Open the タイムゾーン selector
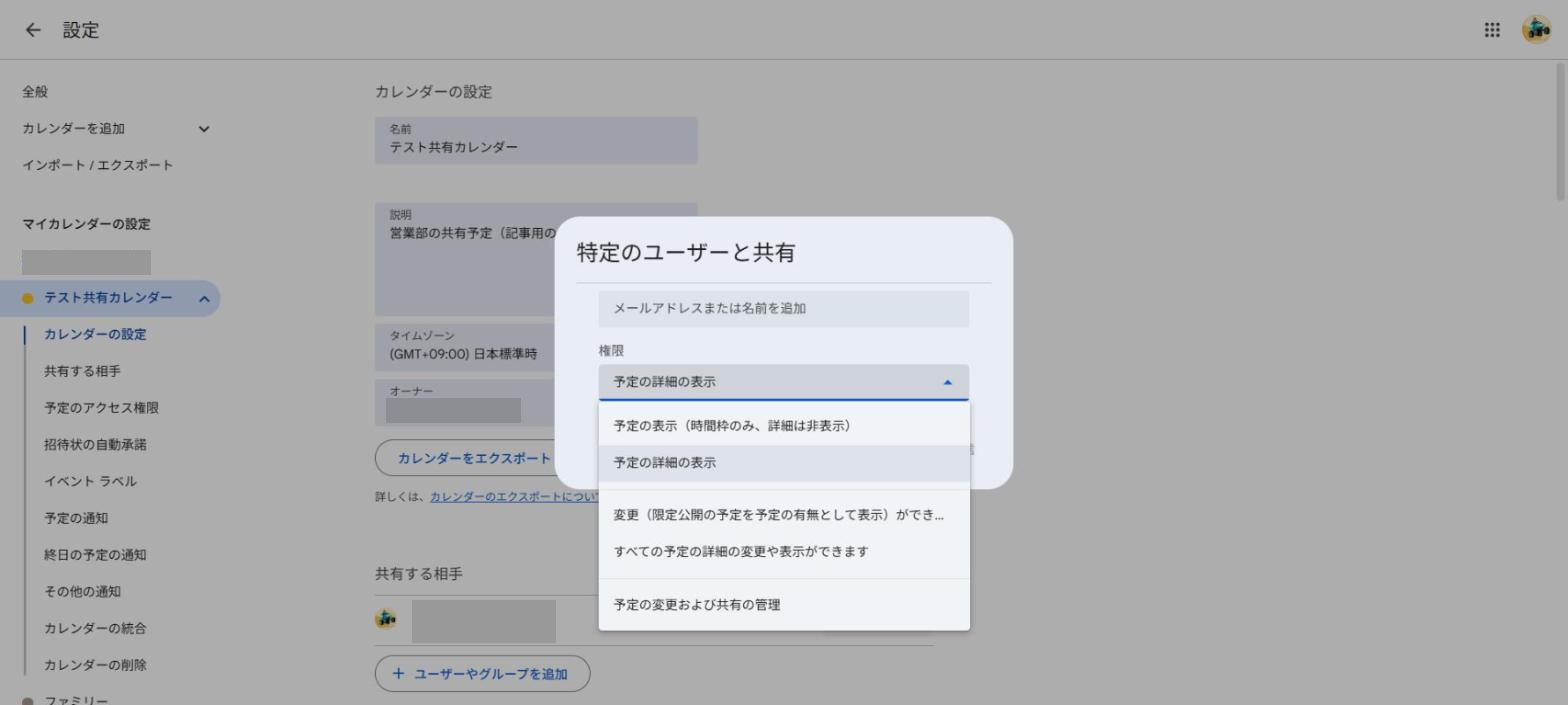Screen dimensions: 1568x705 (466, 347)
